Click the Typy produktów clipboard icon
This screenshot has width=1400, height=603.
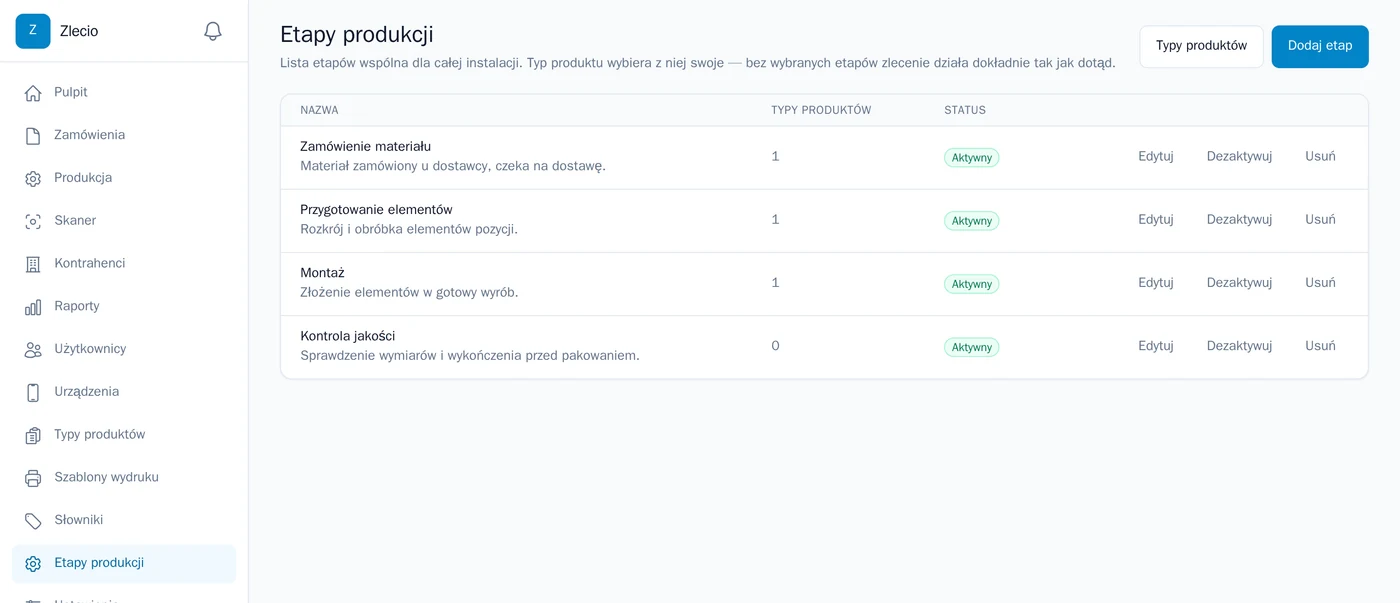click(33, 435)
